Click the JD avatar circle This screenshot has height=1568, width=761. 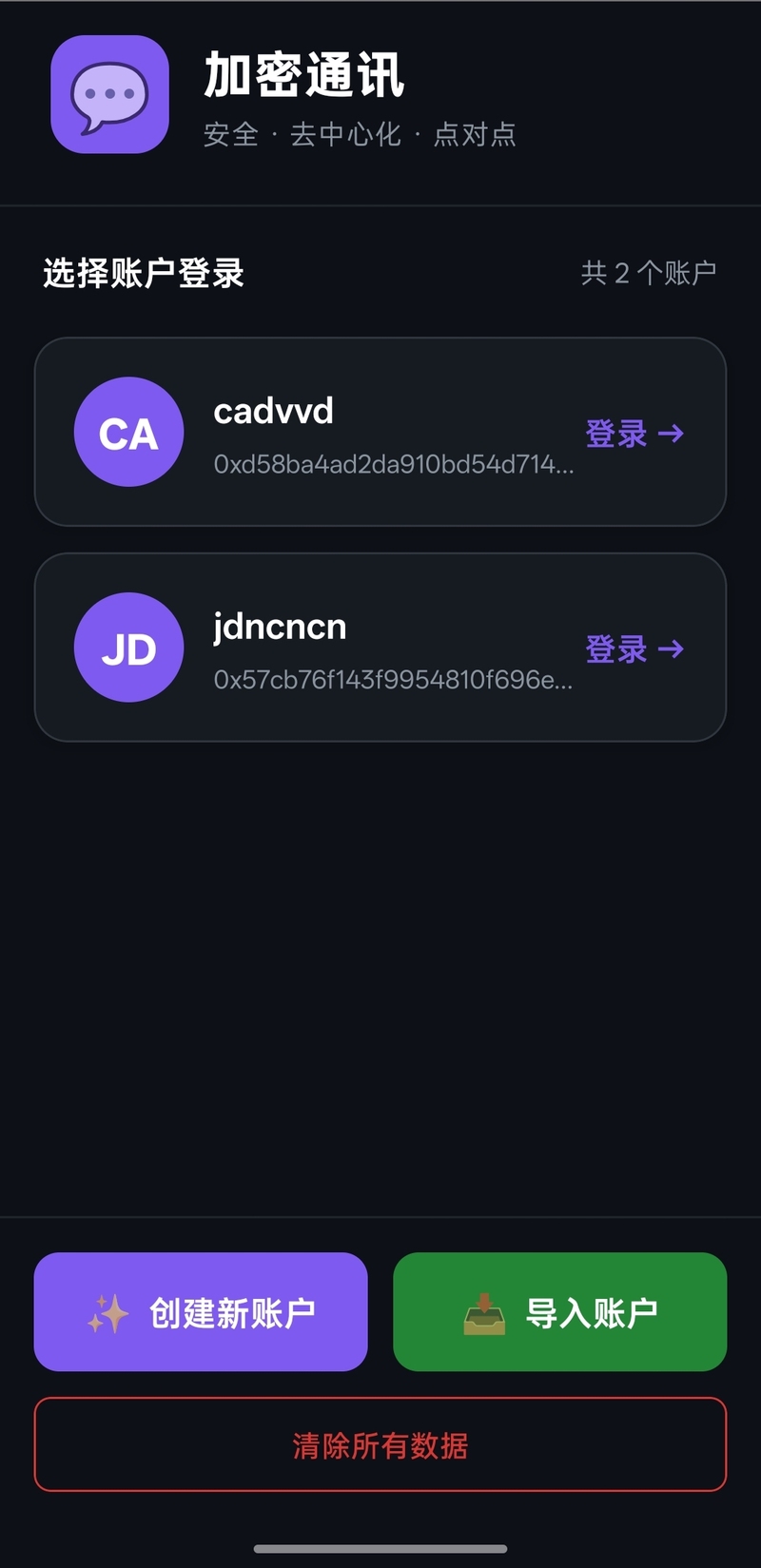(x=128, y=648)
